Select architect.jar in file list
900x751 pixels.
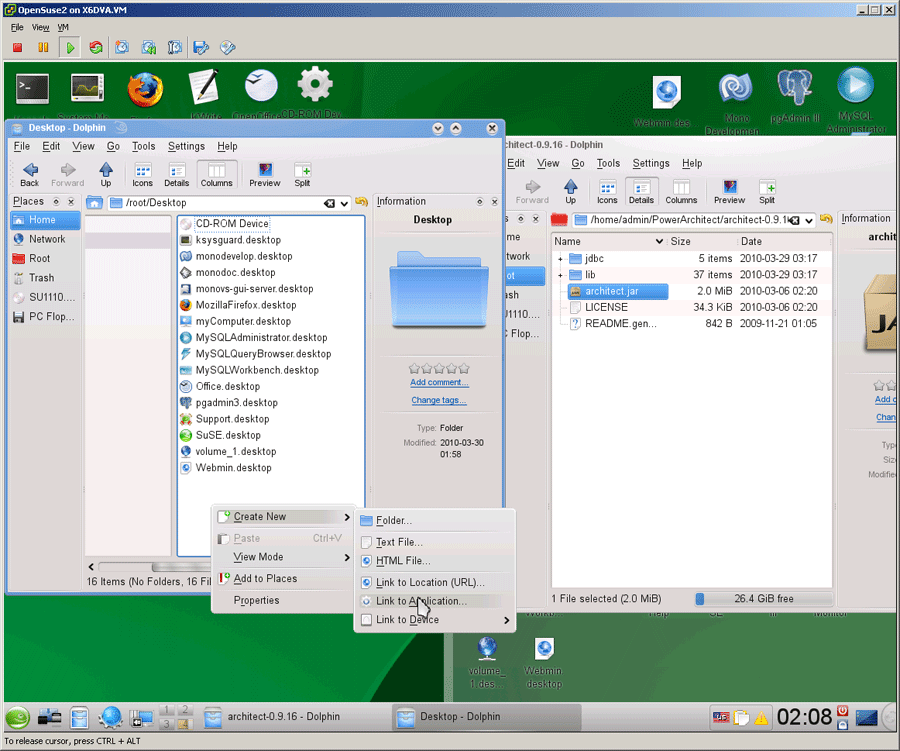[618, 291]
